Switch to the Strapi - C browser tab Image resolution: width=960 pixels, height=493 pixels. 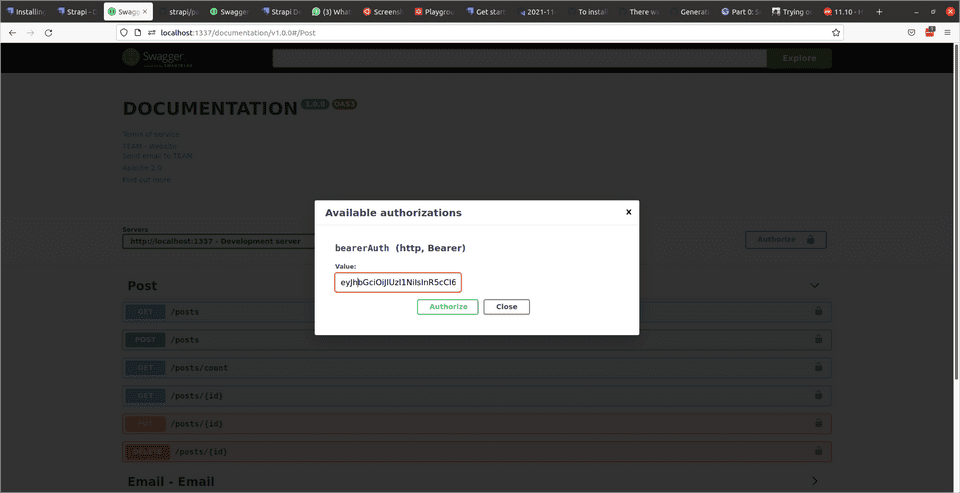(x=77, y=12)
